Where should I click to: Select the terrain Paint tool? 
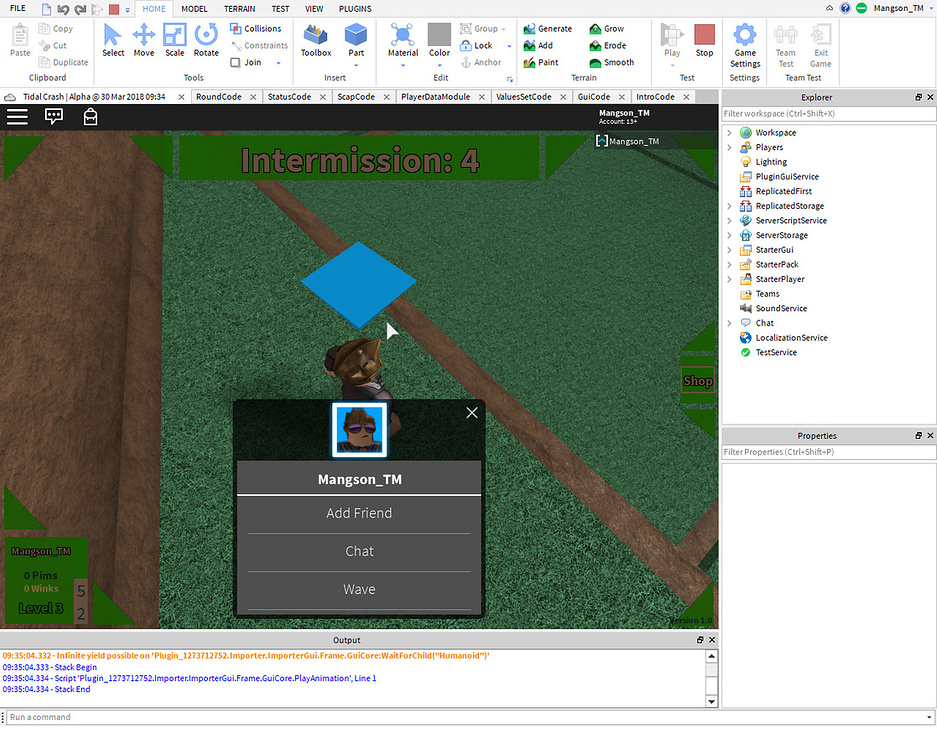coord(540,62)
